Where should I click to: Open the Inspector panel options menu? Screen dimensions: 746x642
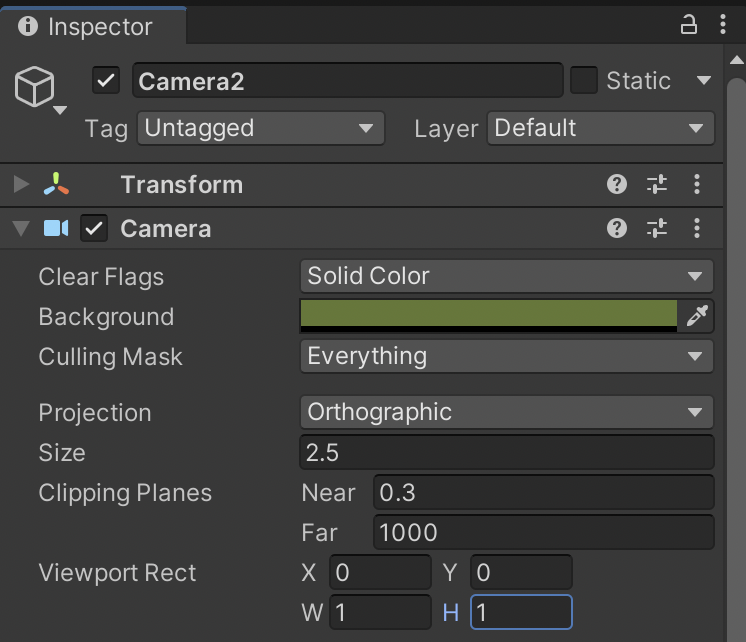tap(721, 25)
